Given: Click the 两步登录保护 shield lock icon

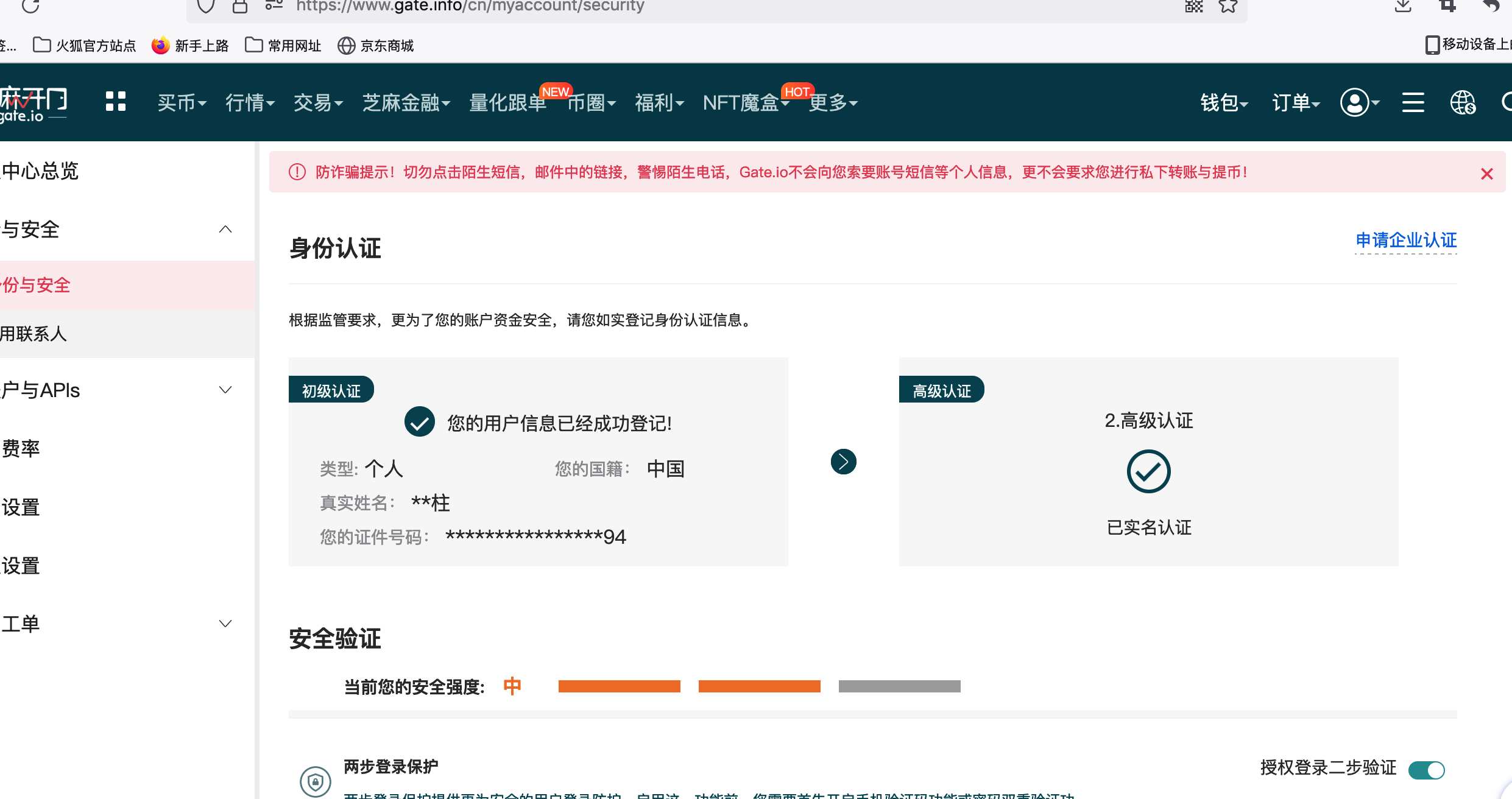Looking at the screenshot, I should pos(315,781).
